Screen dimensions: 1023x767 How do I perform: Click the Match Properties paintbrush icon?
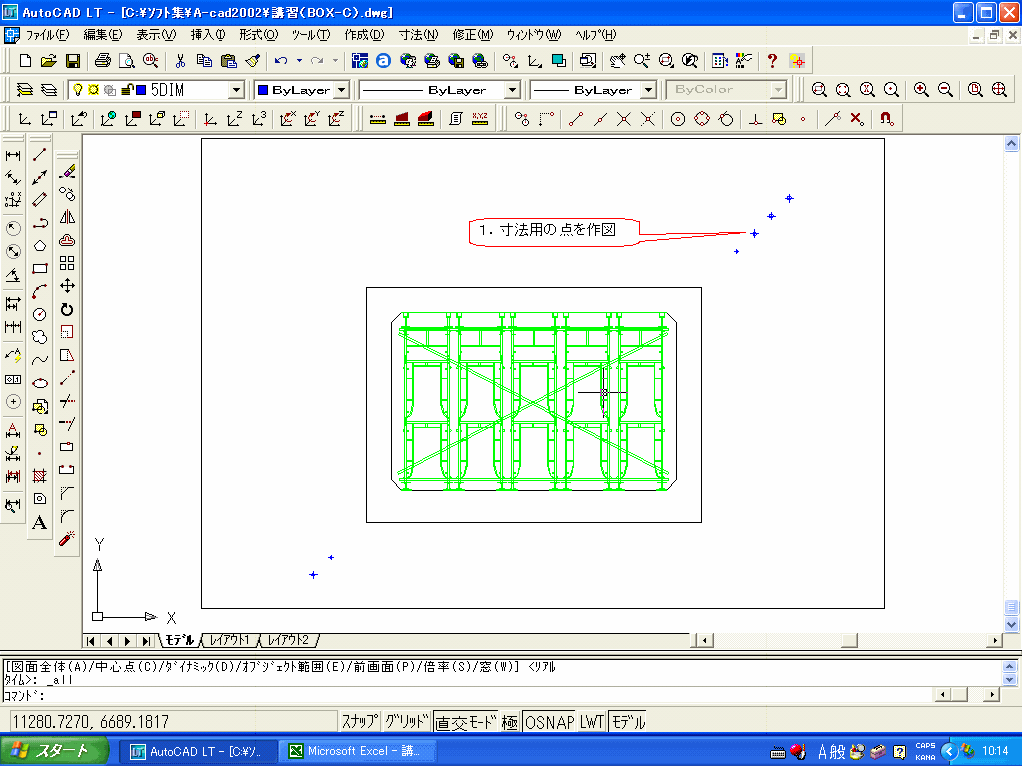coord(253,61)
